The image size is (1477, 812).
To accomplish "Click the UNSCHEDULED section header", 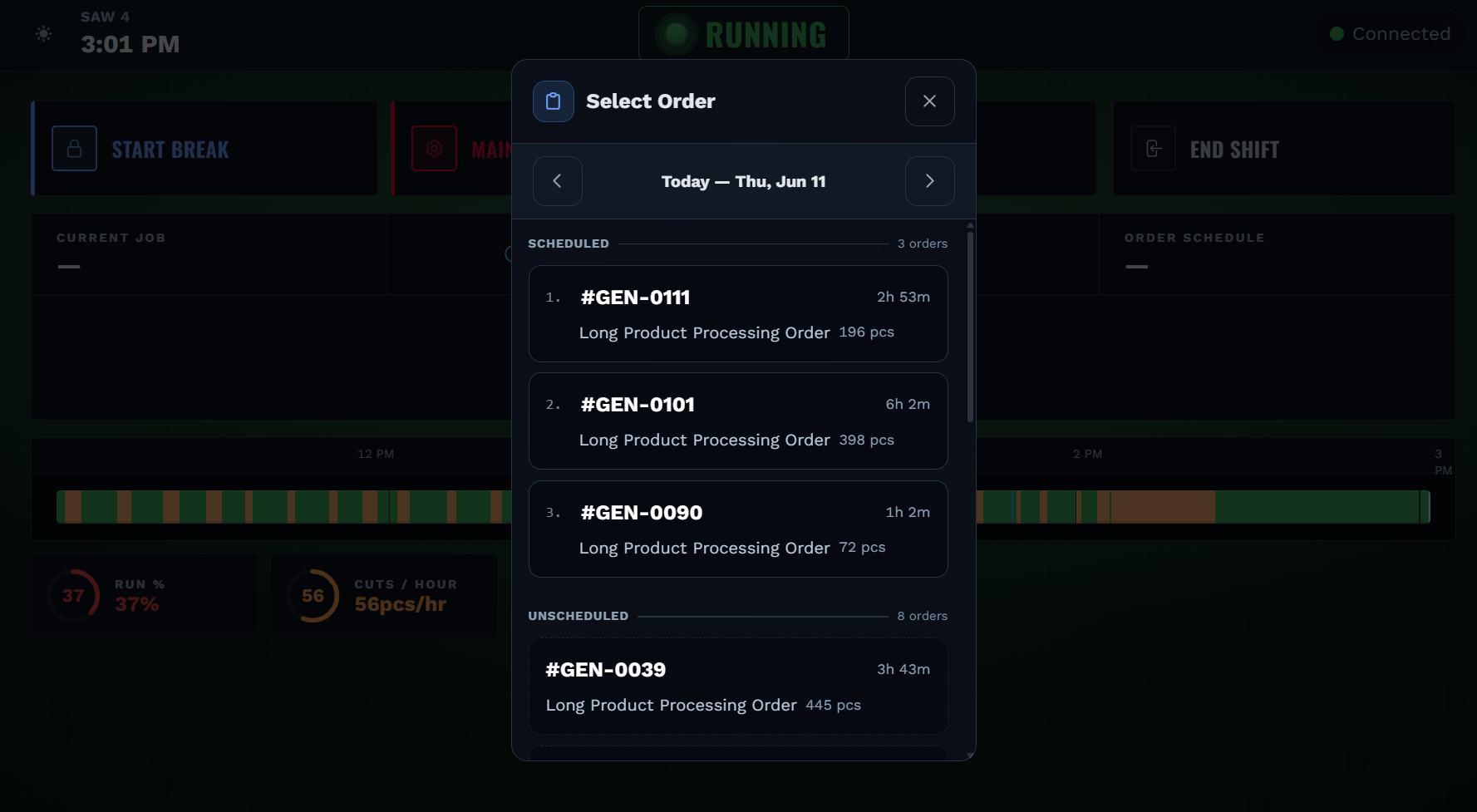I will [578, 616].
